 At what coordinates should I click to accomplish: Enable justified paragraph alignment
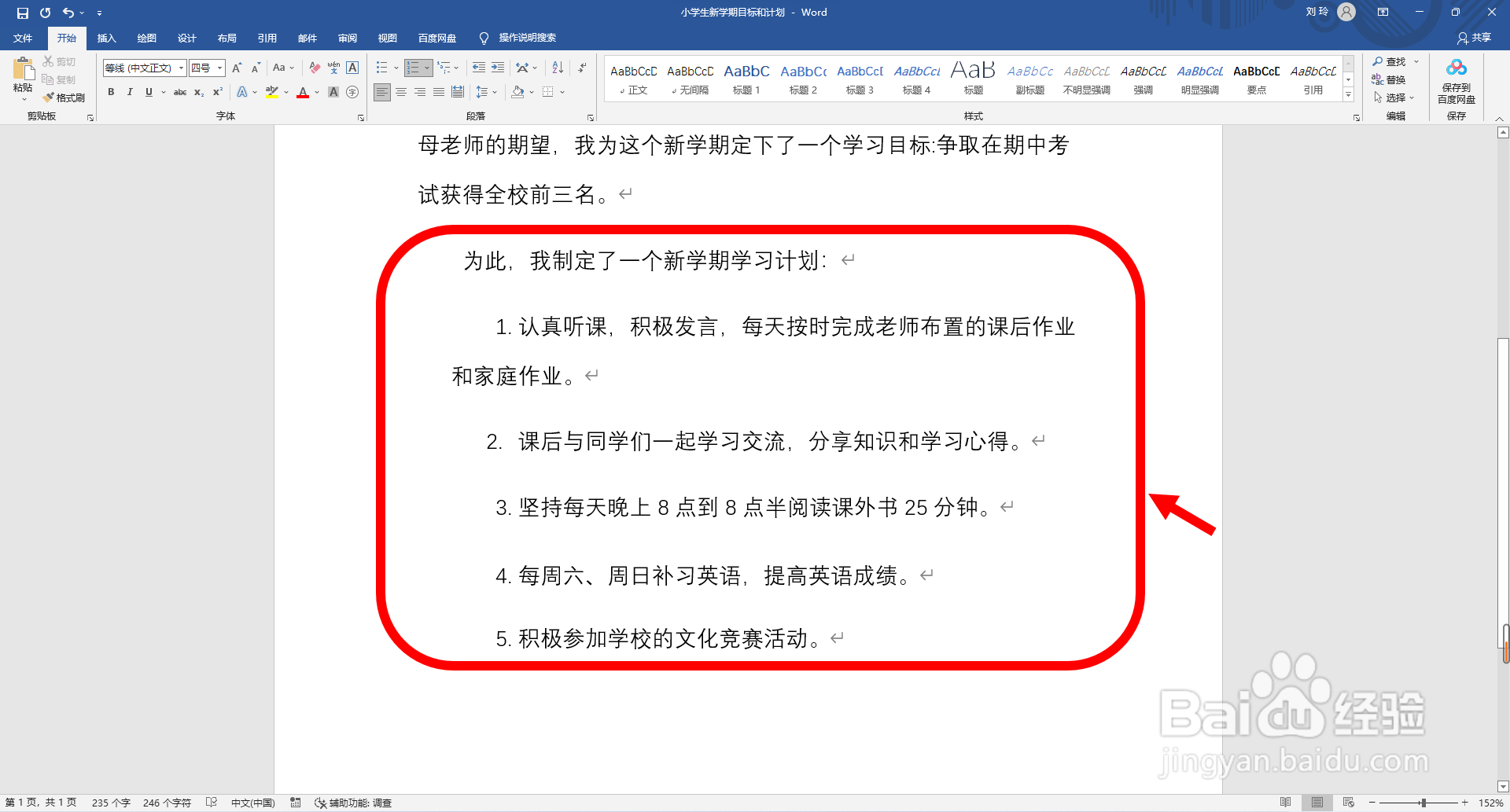[x=438, y=92]
